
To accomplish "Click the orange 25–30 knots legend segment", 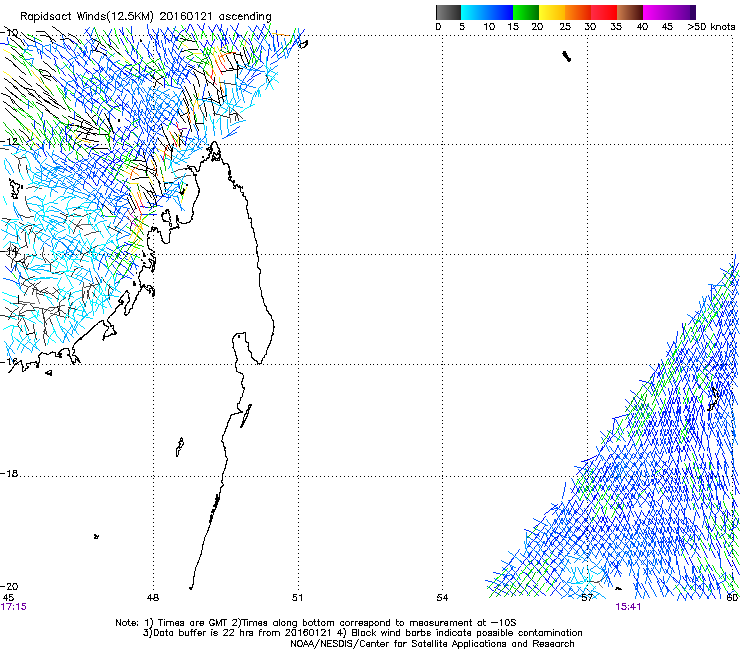I will (578, 12).
